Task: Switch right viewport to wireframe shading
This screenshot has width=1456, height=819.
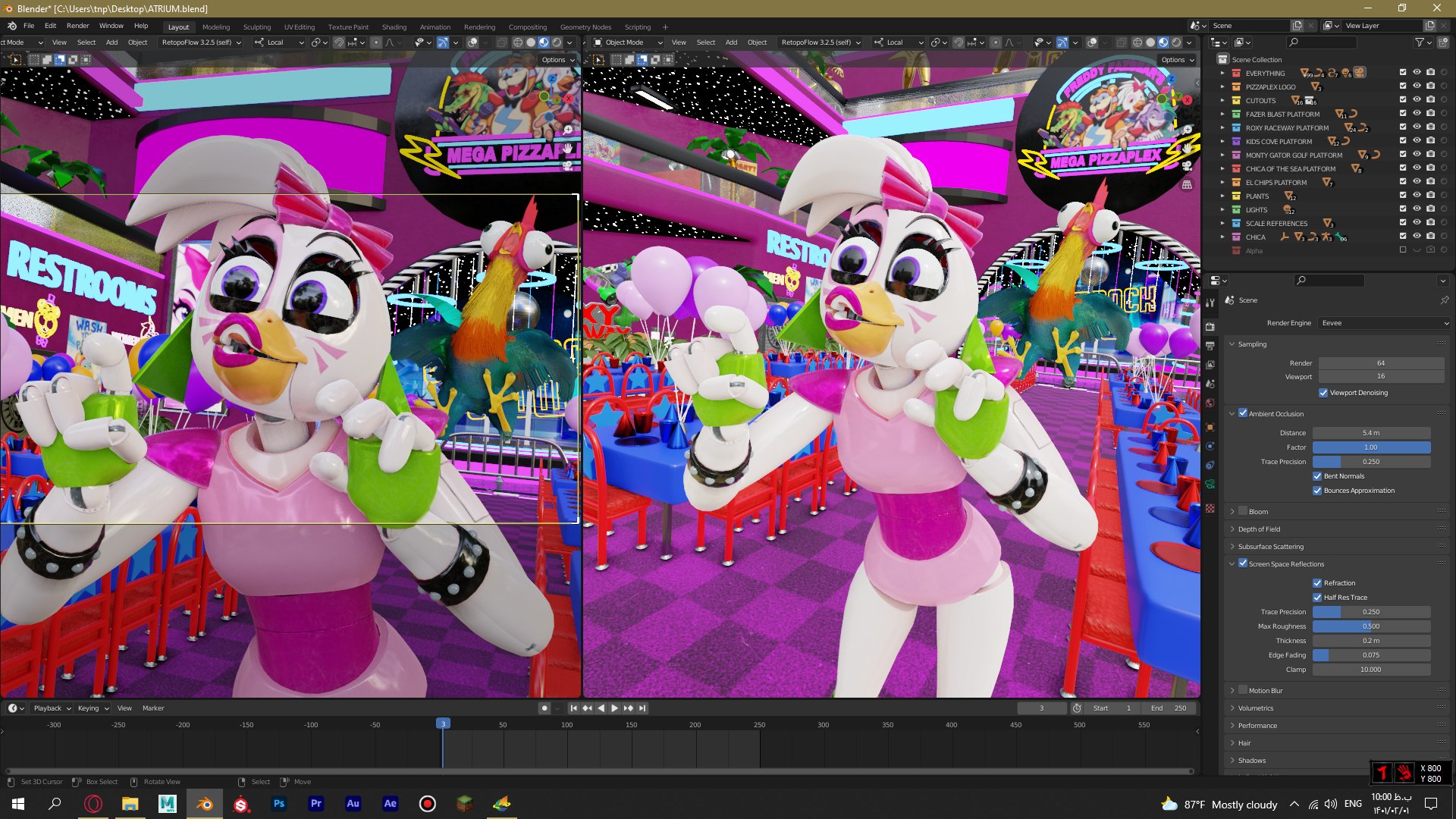Action: (x=1137, y=42)
